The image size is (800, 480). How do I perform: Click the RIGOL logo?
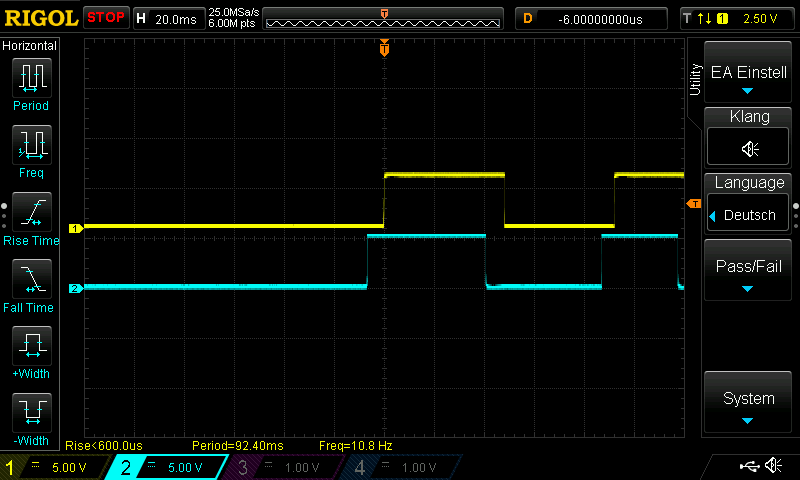(41, 18)
